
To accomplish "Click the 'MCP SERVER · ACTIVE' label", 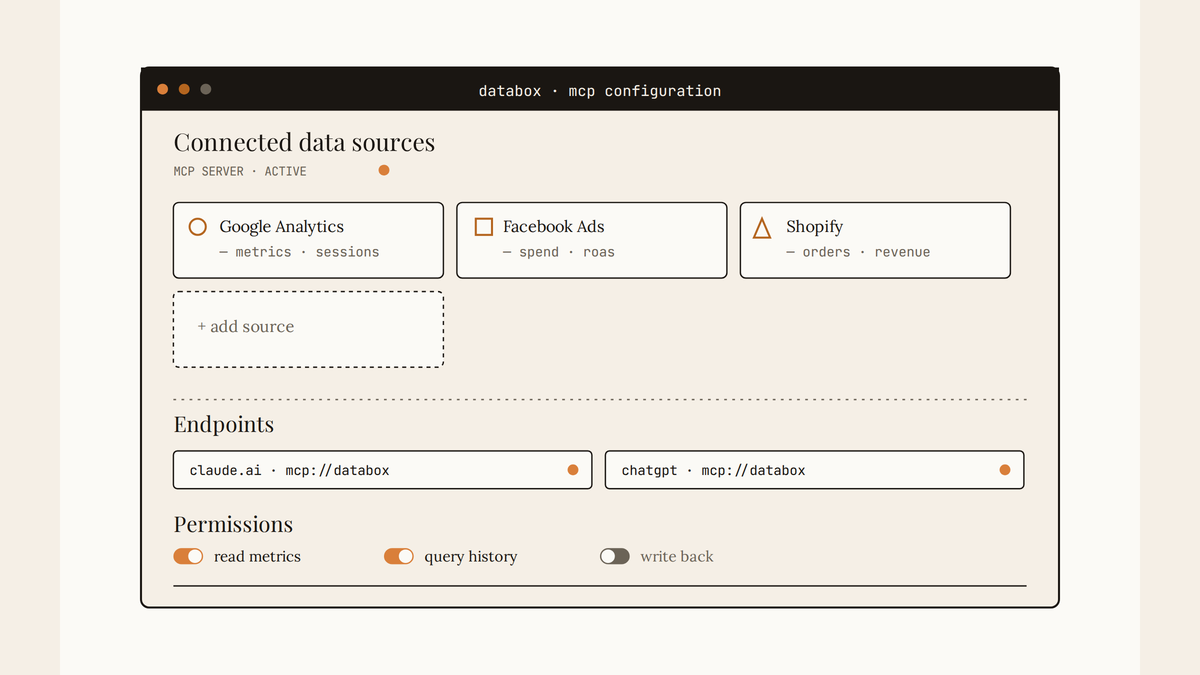I will pos(240,171).
